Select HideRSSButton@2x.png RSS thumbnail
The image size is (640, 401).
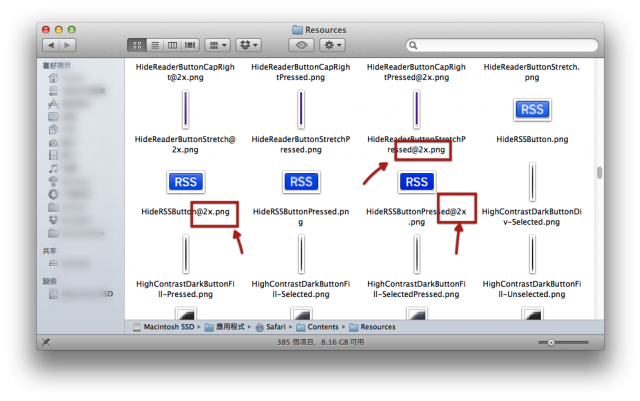pyautogui.click(x=186, y=182)
